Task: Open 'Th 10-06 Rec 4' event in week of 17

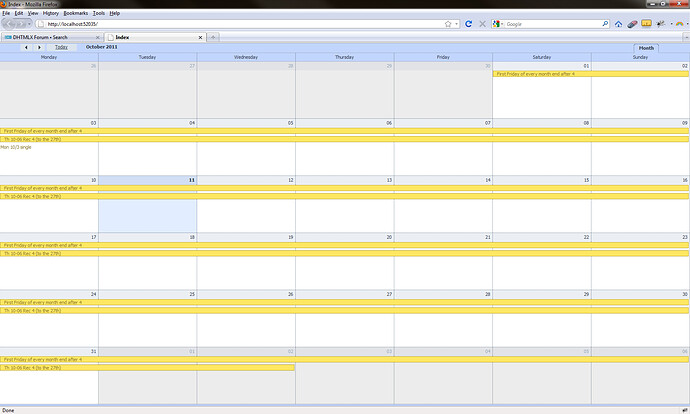Action: (345, 253)
